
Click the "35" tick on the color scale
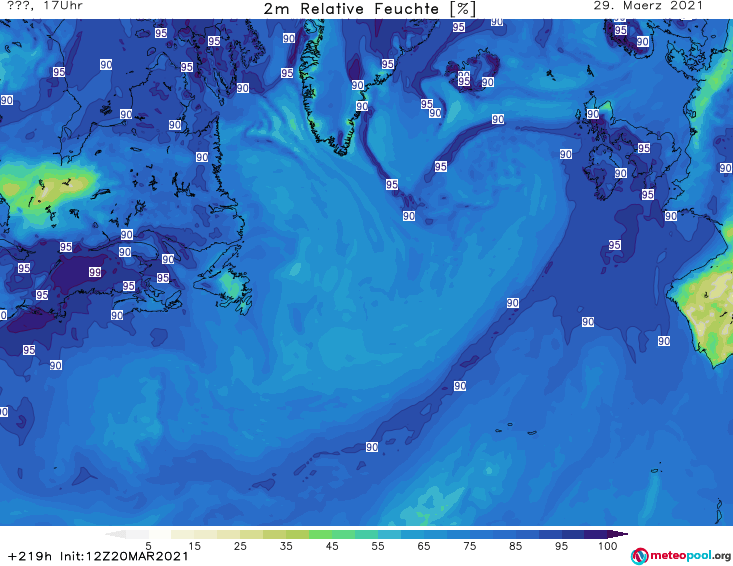[286, 546]
